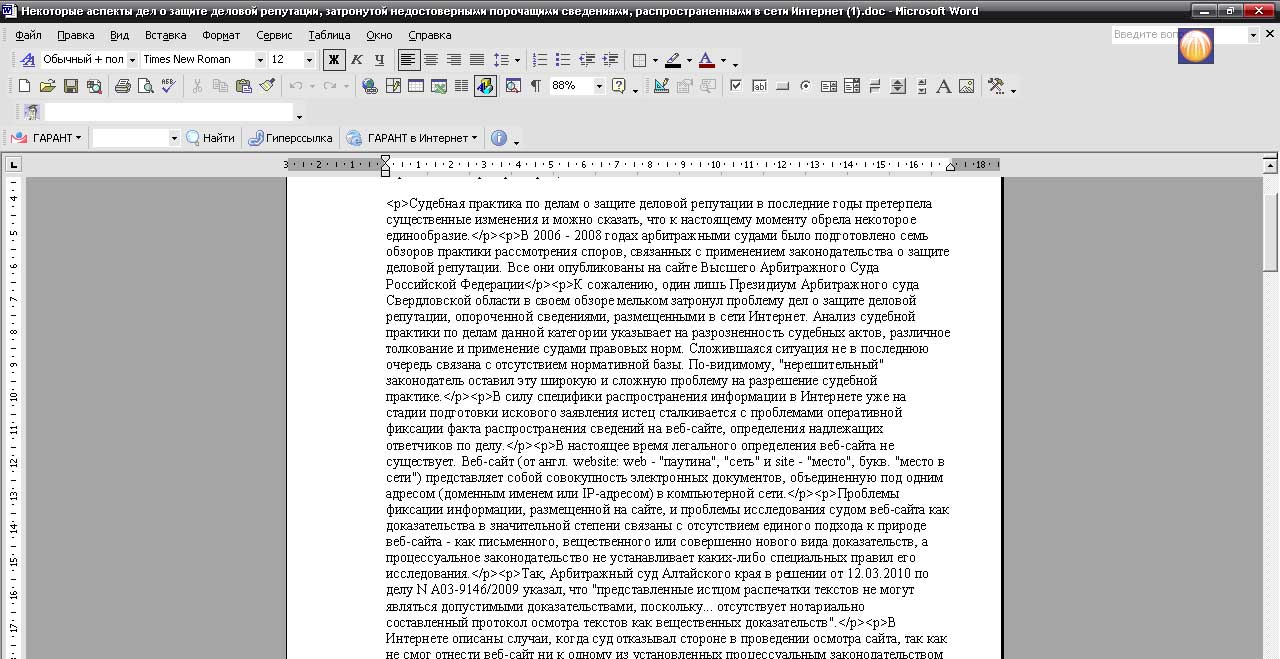The width and height of the screenshot is (1280, 659).
Task: Open the font size 12 dropdown
Action: click(309, 60)
